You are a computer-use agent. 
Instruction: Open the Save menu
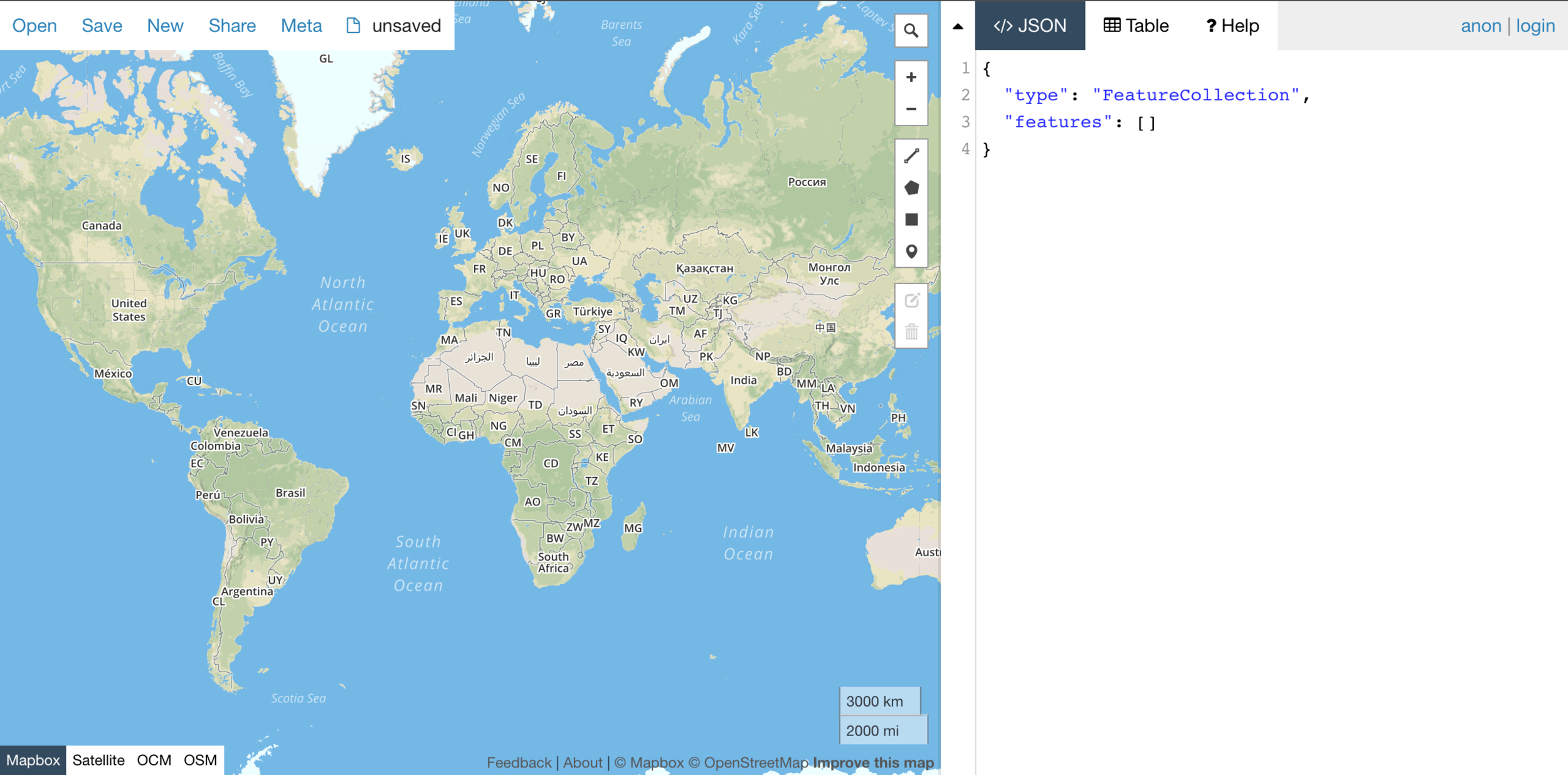(102, 26)
